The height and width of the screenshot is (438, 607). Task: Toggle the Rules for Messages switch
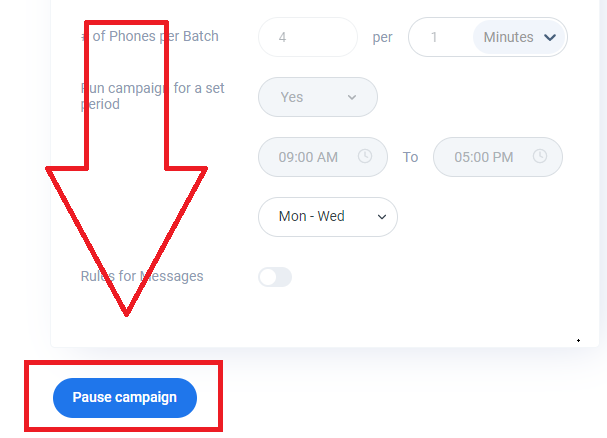coord(275,277)
